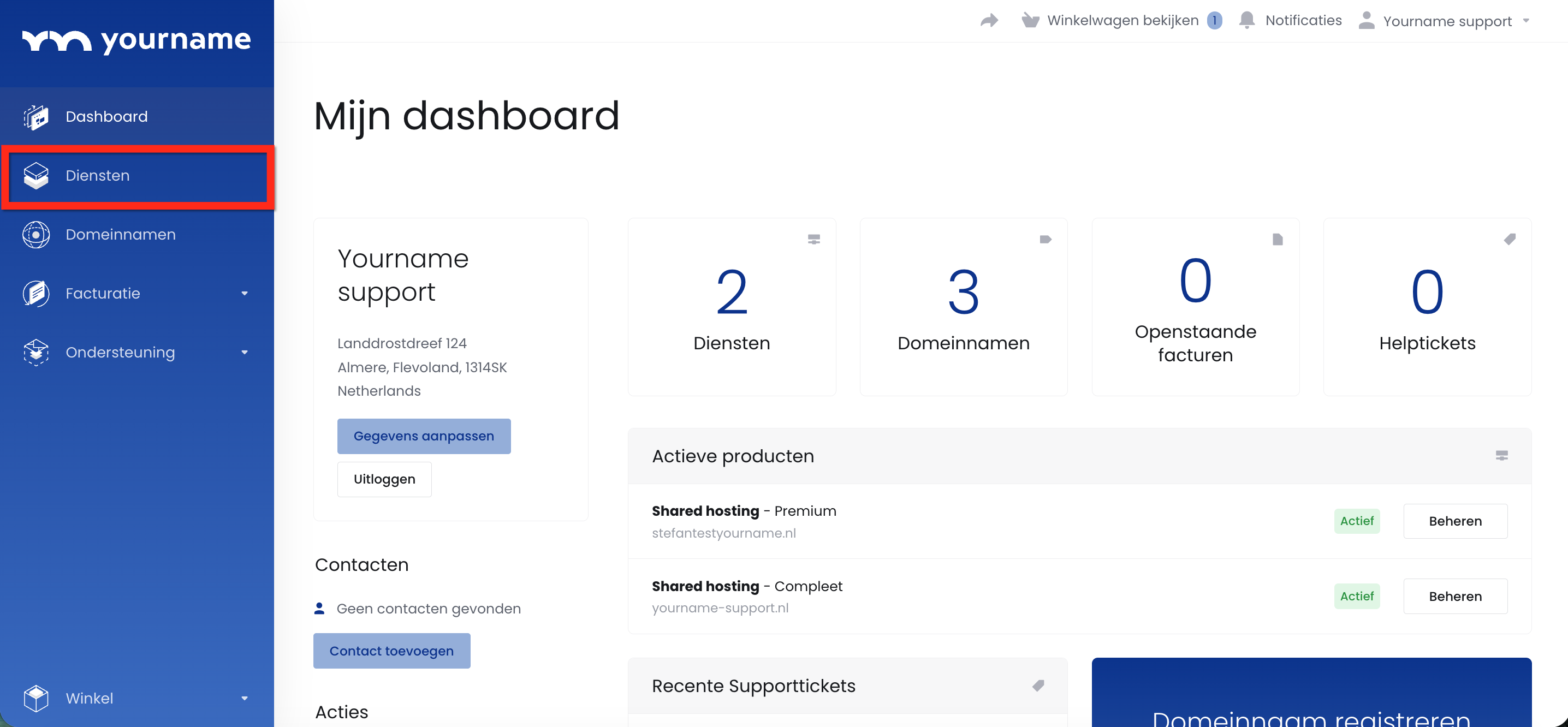The width and height of the screenshot is (1568, 727).
Task: Expand the Winkel submenu arrow
Action: (244, 699)
